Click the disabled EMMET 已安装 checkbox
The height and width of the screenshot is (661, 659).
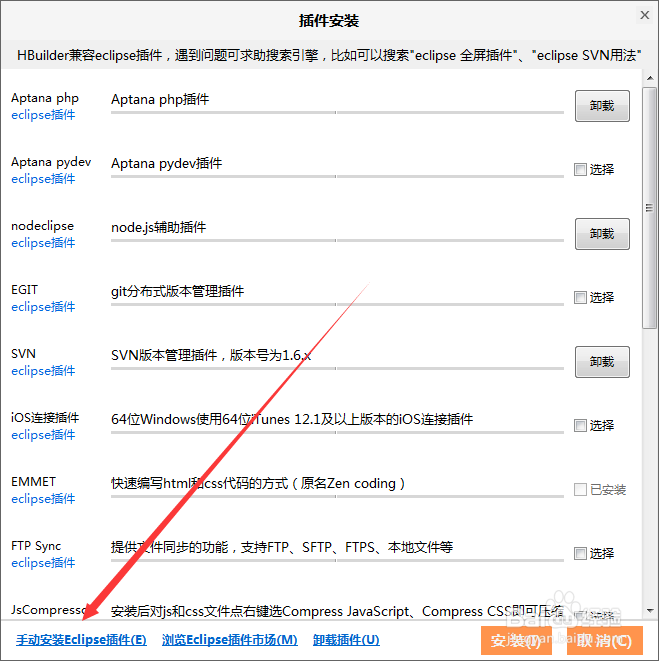point(580,489)
